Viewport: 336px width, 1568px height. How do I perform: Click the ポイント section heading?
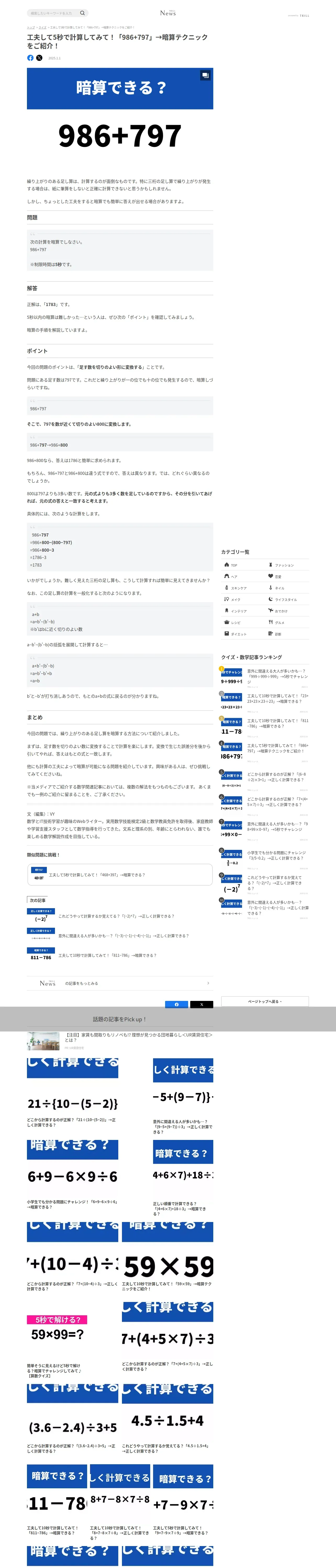(37, 351)
